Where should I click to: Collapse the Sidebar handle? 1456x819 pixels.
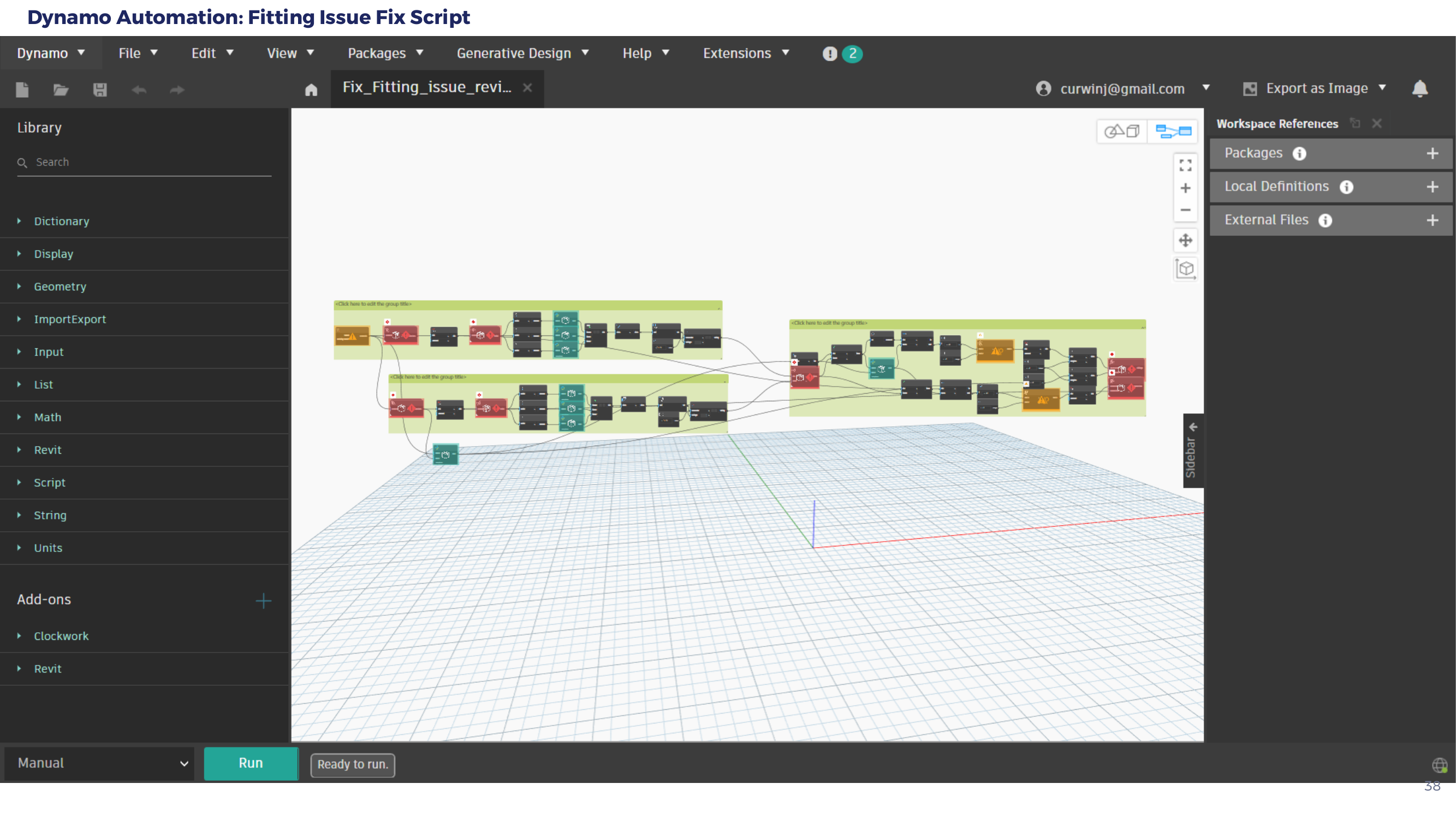(1193, 451)
